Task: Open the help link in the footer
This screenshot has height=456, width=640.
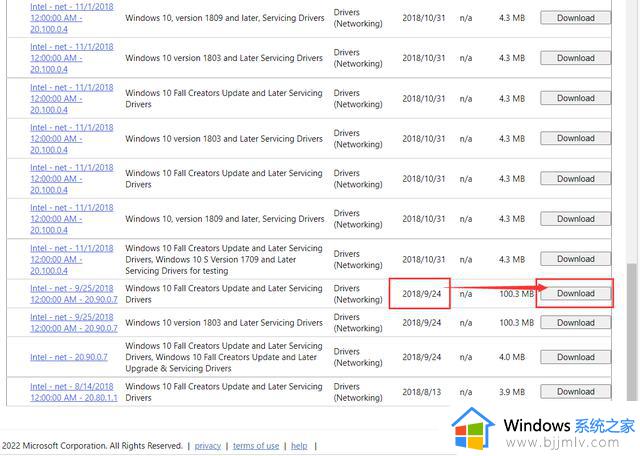Action: 299,446
